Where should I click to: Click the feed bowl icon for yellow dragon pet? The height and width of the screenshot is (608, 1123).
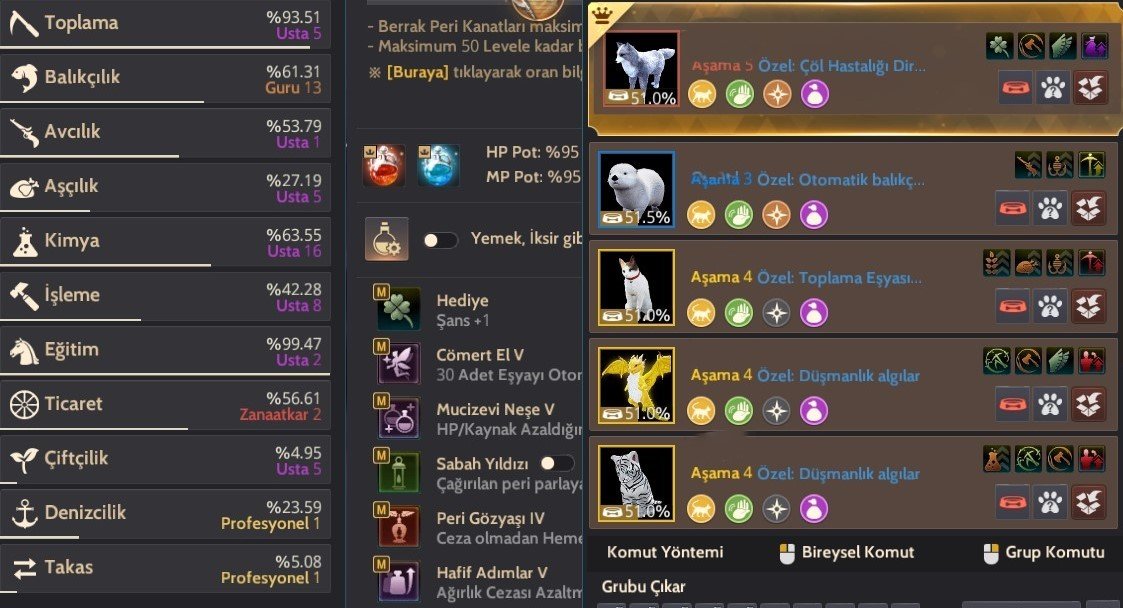tap(1013, 404)
